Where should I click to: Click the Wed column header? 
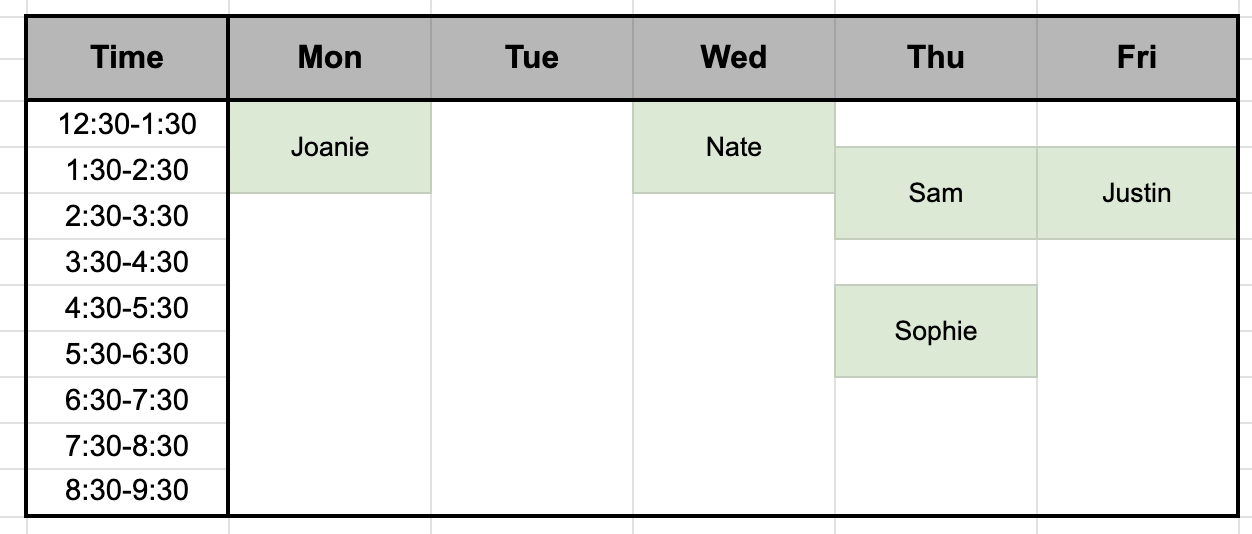(734, 57)
